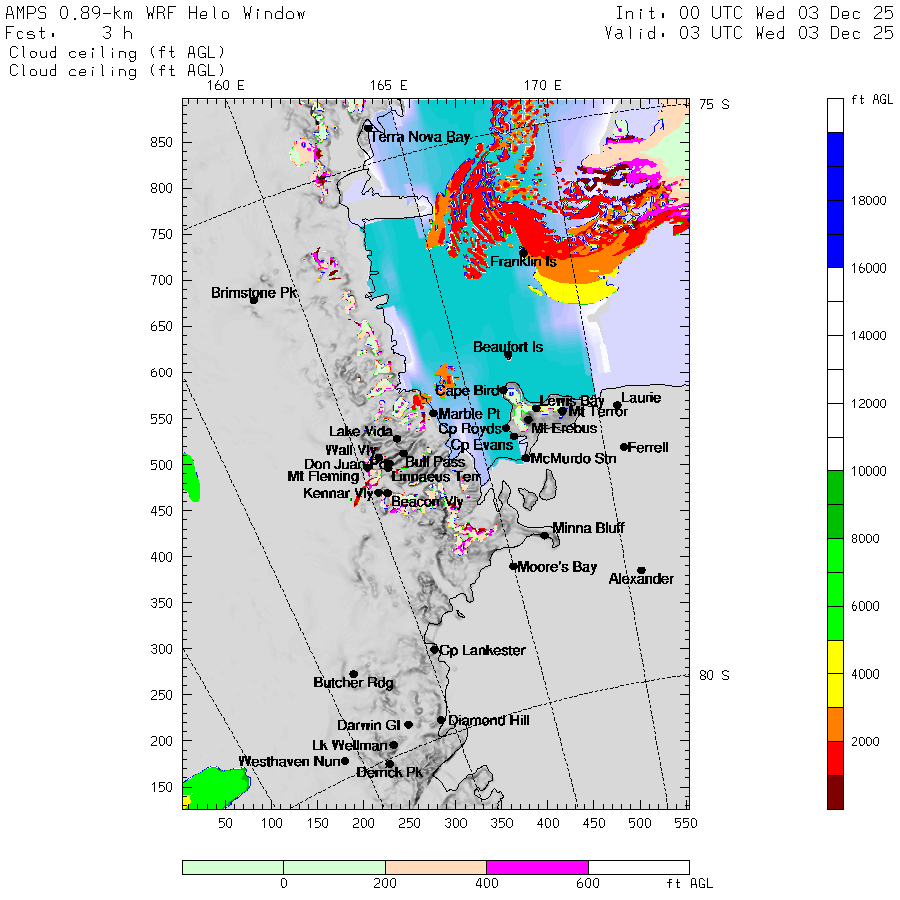Screen dimensions: 900x900
Task: Click the 165 E longitude label
Action: click(389, 86)
